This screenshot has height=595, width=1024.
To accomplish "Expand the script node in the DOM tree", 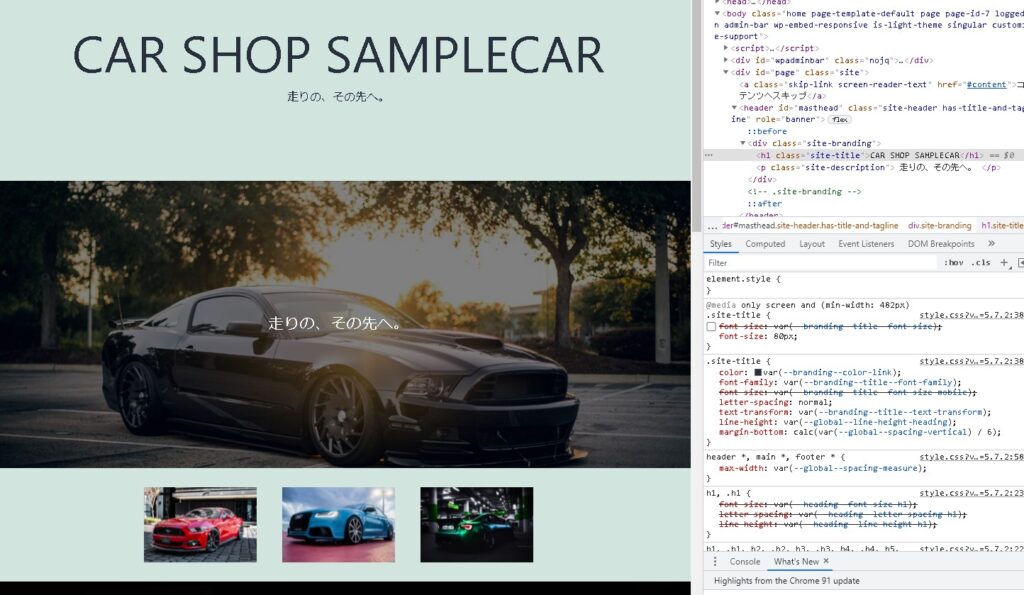I will (x=727, y=48).
